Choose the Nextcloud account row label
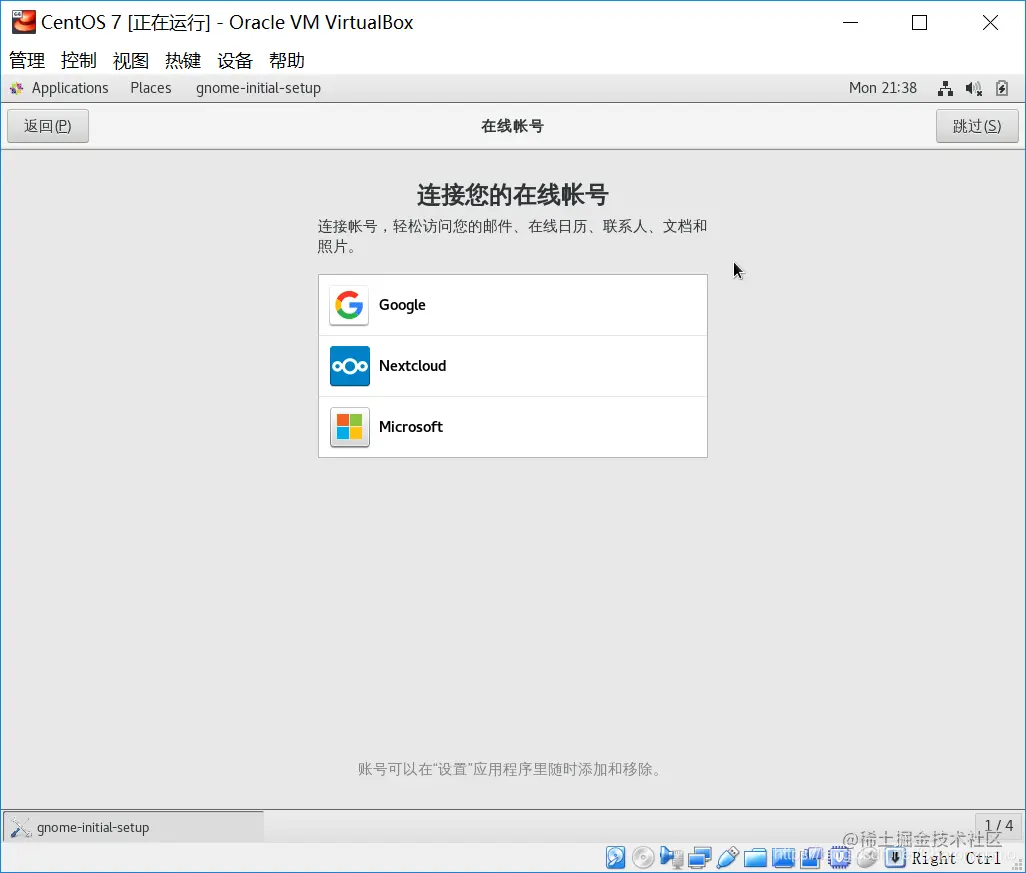The height and width of the screenshot is (873, 1026). point(412,366)
